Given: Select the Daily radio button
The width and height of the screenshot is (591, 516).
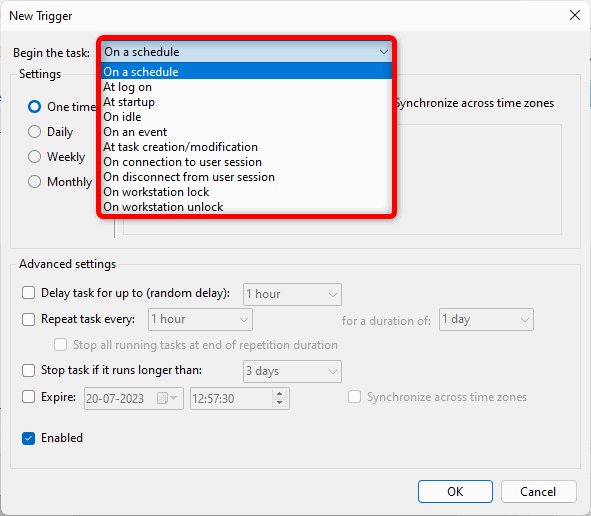Looking at the screenshot, I should coord(34,132).
